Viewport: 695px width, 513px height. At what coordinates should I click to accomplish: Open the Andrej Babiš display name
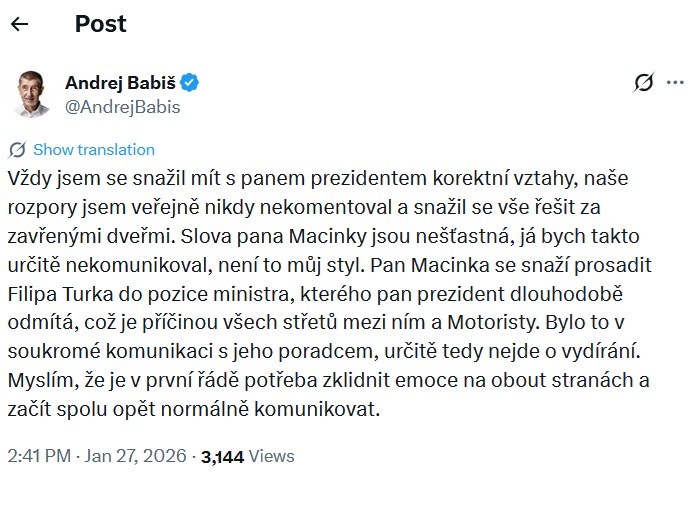pyautogui.click(x=121, y=82)
